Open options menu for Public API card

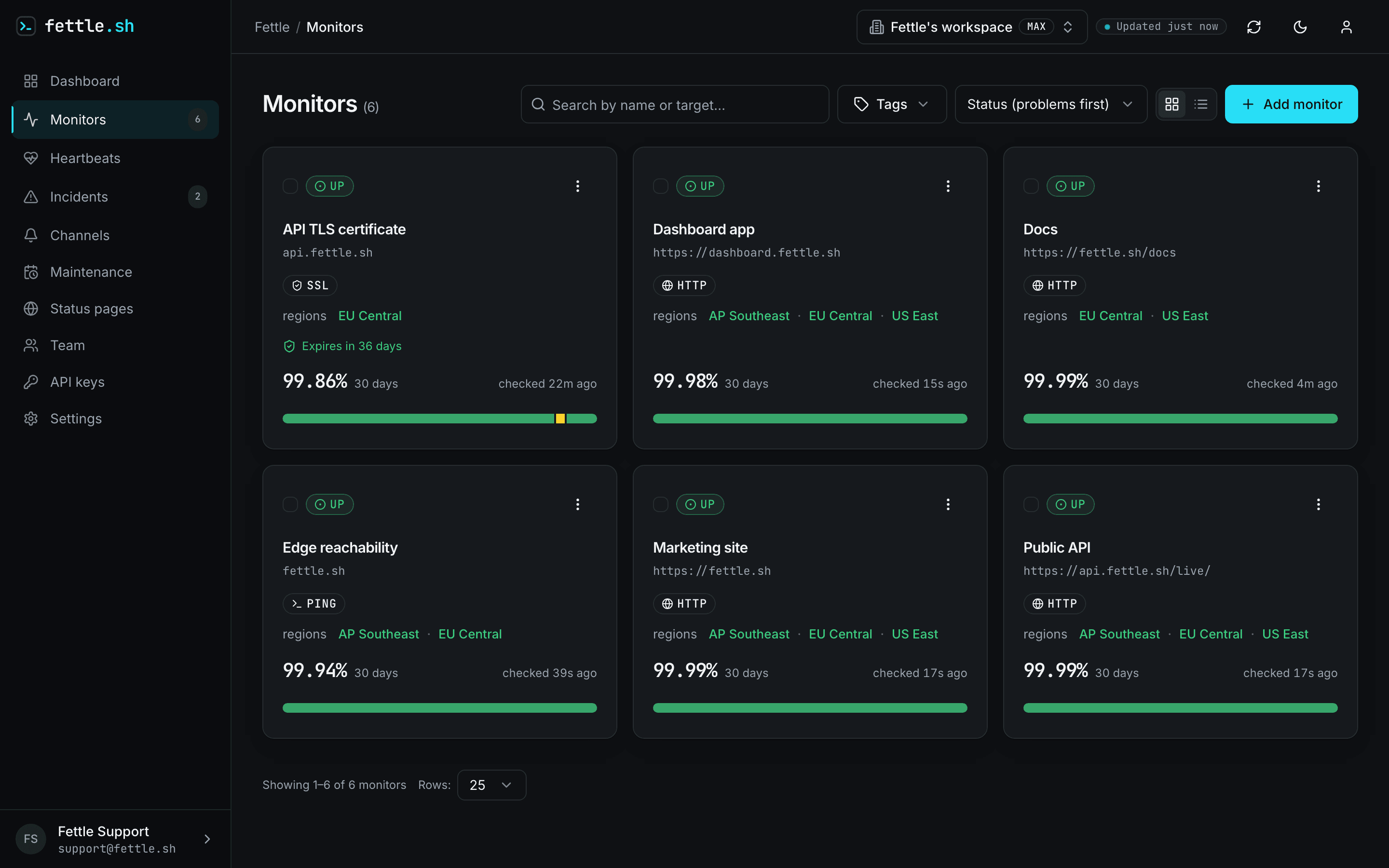click(x=1318, y=504)
